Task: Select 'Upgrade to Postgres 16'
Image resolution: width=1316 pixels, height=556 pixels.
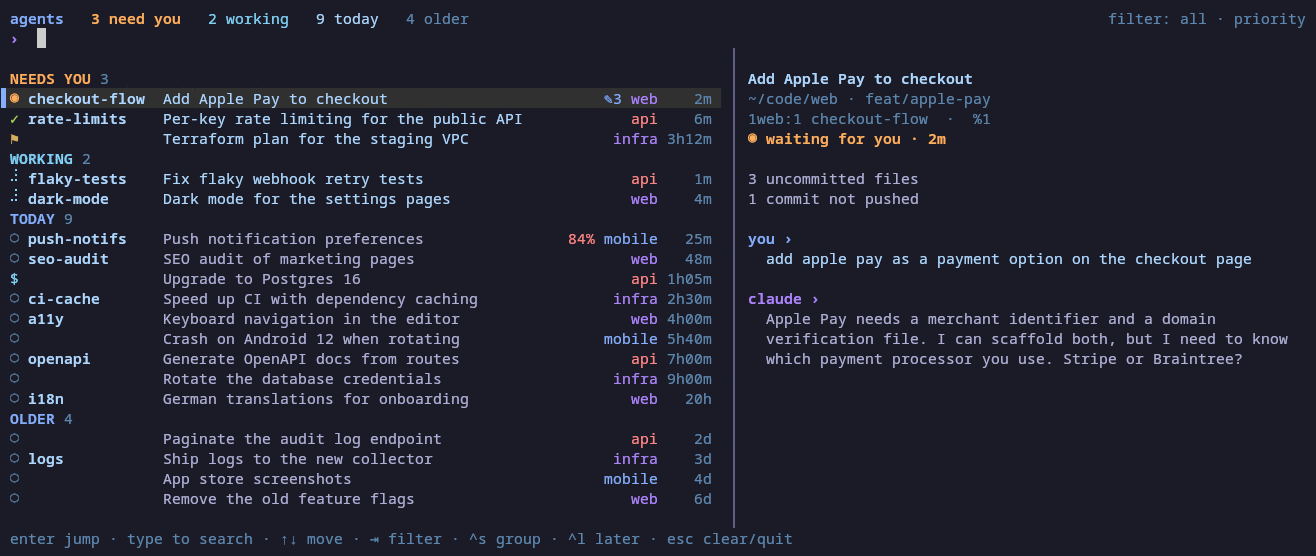Action: tap(262, 279)
